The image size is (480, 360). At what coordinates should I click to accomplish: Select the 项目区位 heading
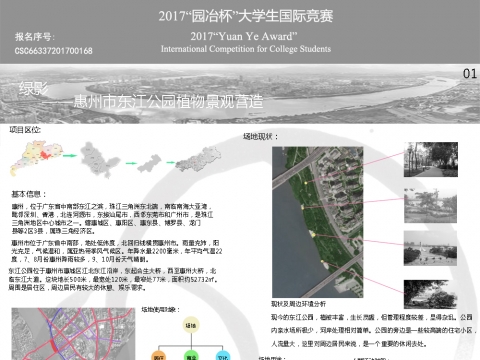[25, 130]
